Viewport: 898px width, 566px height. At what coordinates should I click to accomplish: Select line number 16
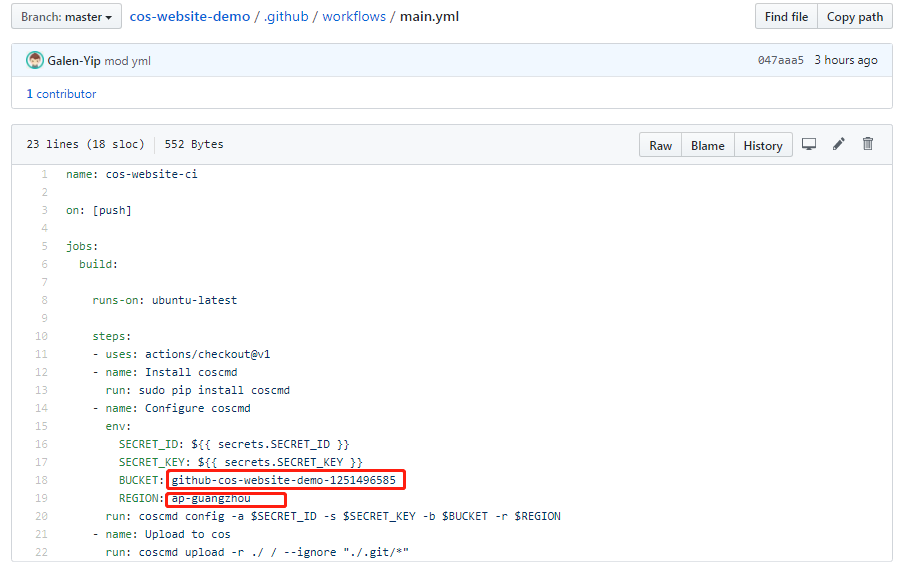41,444
